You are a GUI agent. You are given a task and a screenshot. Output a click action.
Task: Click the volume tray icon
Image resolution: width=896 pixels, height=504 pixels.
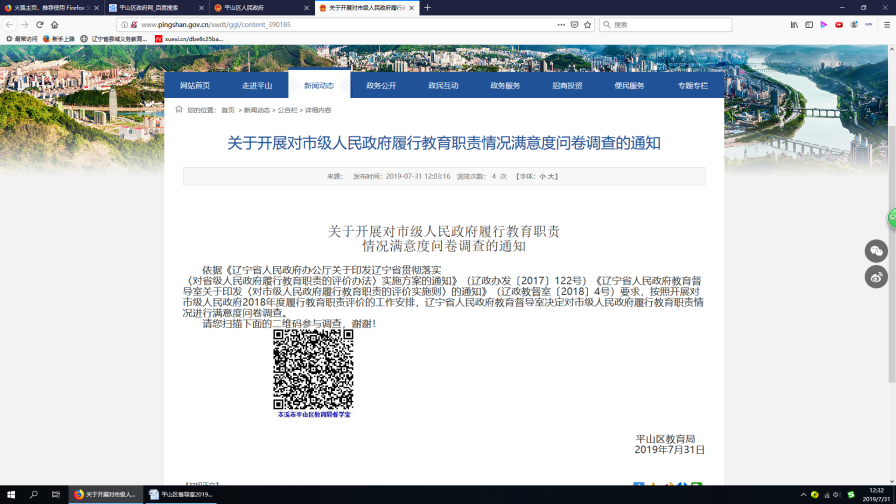837,495
